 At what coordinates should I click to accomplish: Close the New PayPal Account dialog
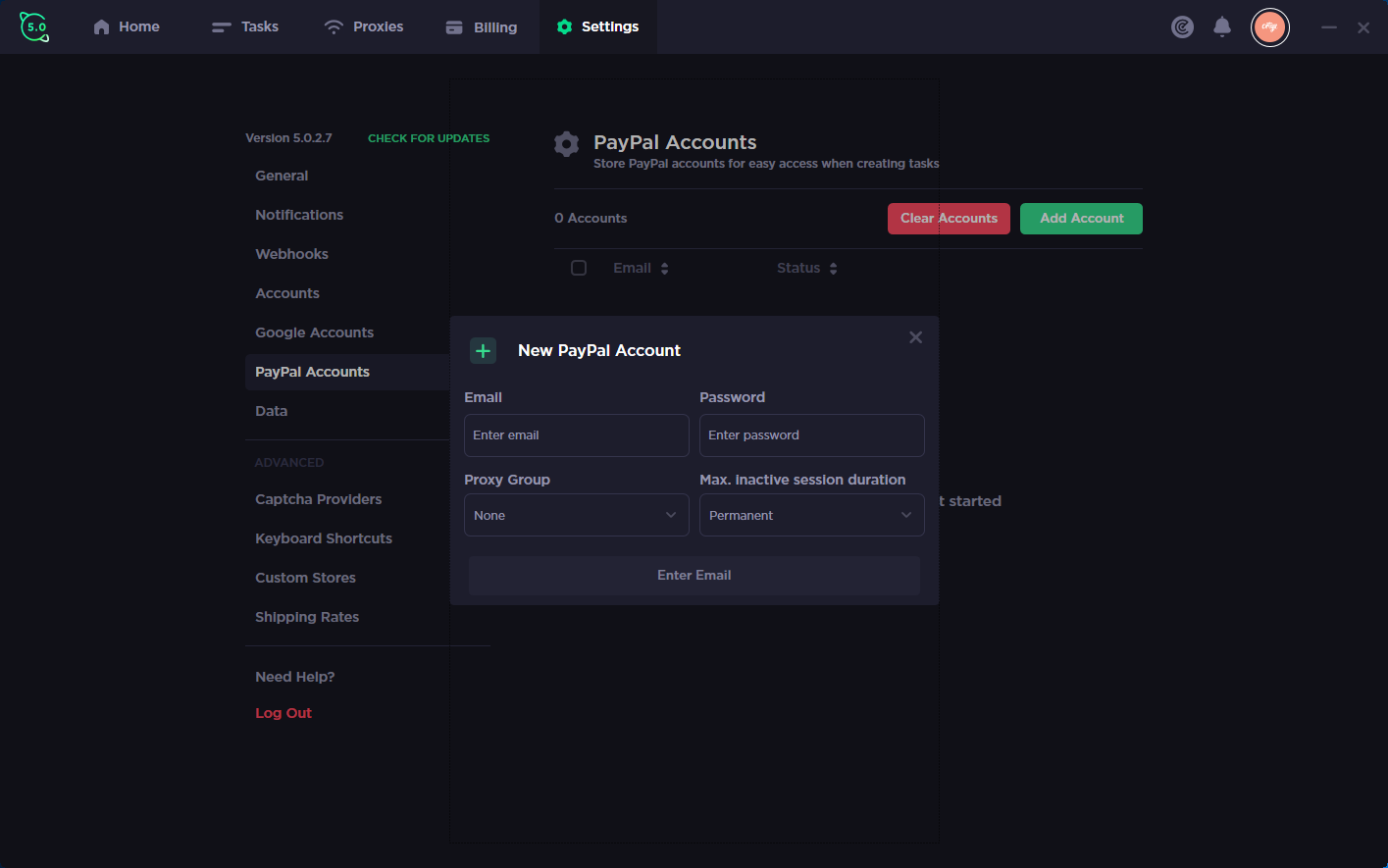(915, 337)
